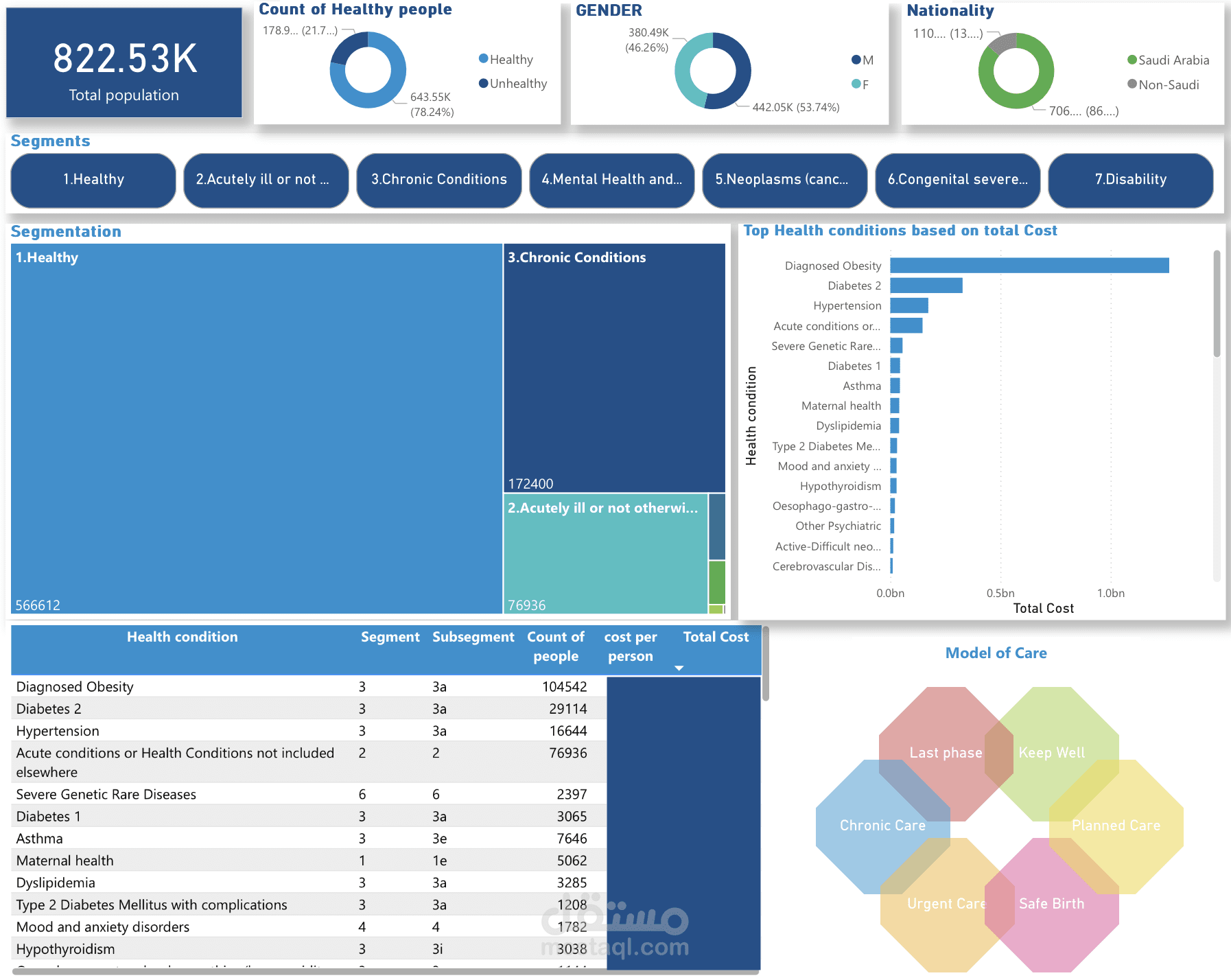The width and height of the screenshot is (1231, 980).
Task: Click the Cerebrovascular Dis... axis label
Action: 827,566
